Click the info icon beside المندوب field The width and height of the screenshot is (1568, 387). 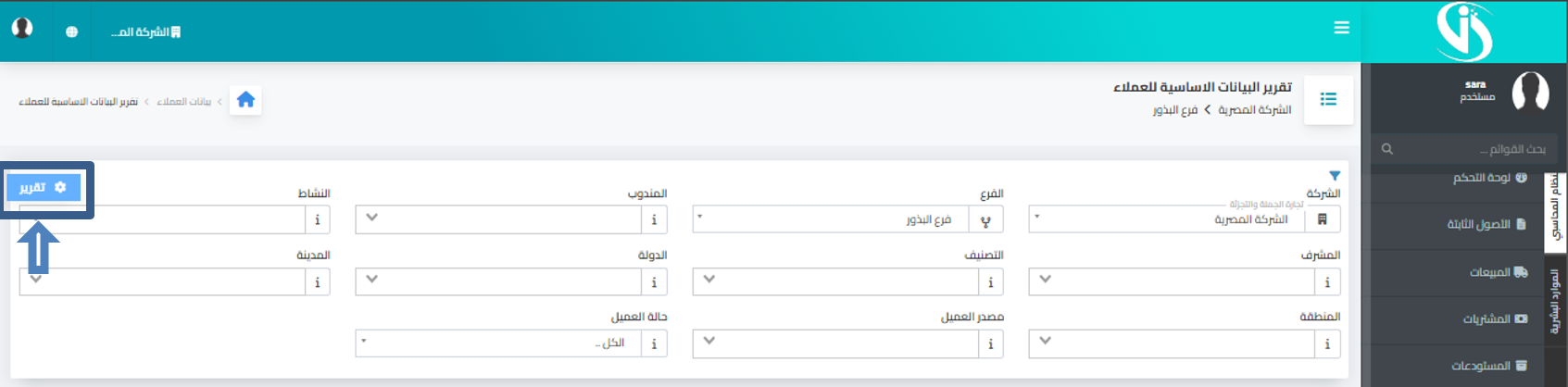(654, 219)
